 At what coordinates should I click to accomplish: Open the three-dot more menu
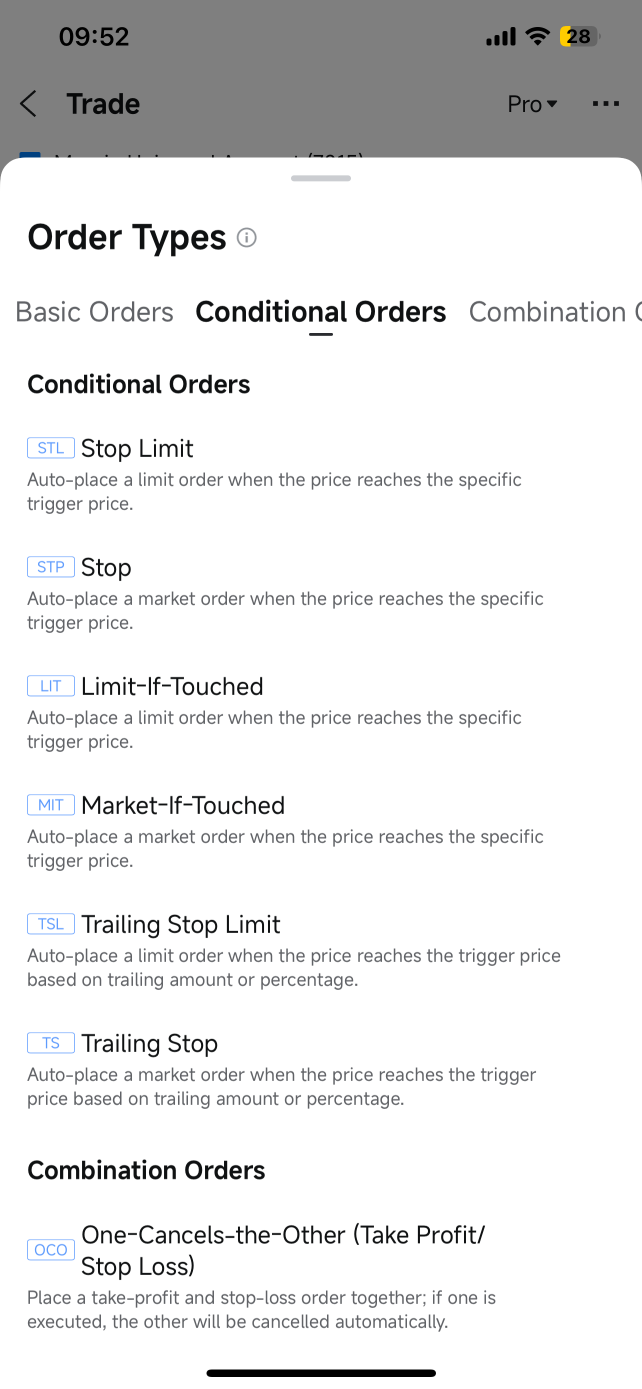coord(605,104)
